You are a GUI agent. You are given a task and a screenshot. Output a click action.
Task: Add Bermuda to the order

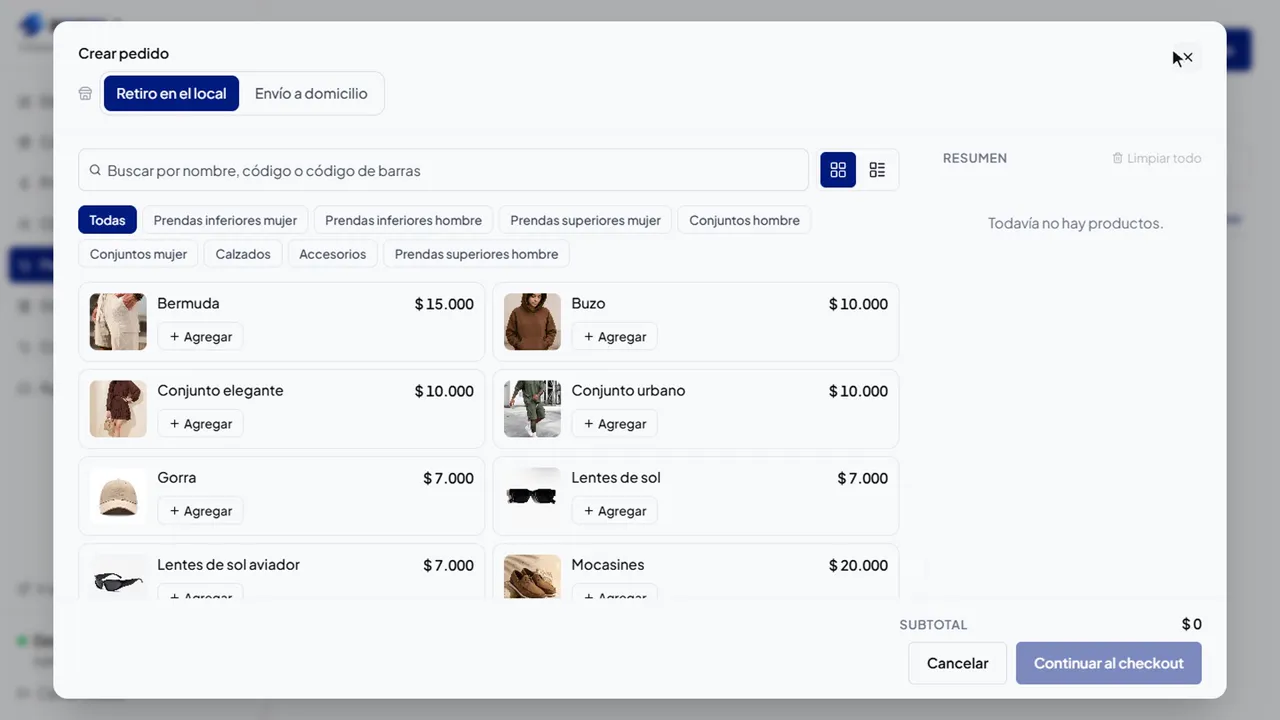200,337
